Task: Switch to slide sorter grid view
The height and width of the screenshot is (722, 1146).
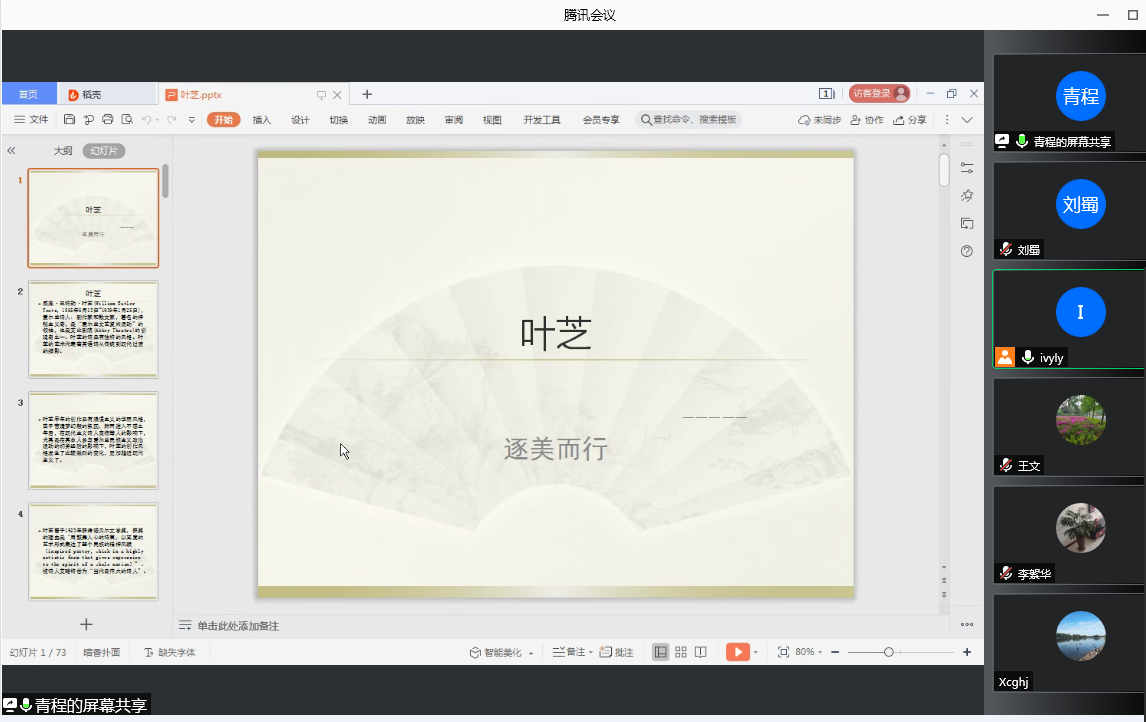Action: [681, 652]
